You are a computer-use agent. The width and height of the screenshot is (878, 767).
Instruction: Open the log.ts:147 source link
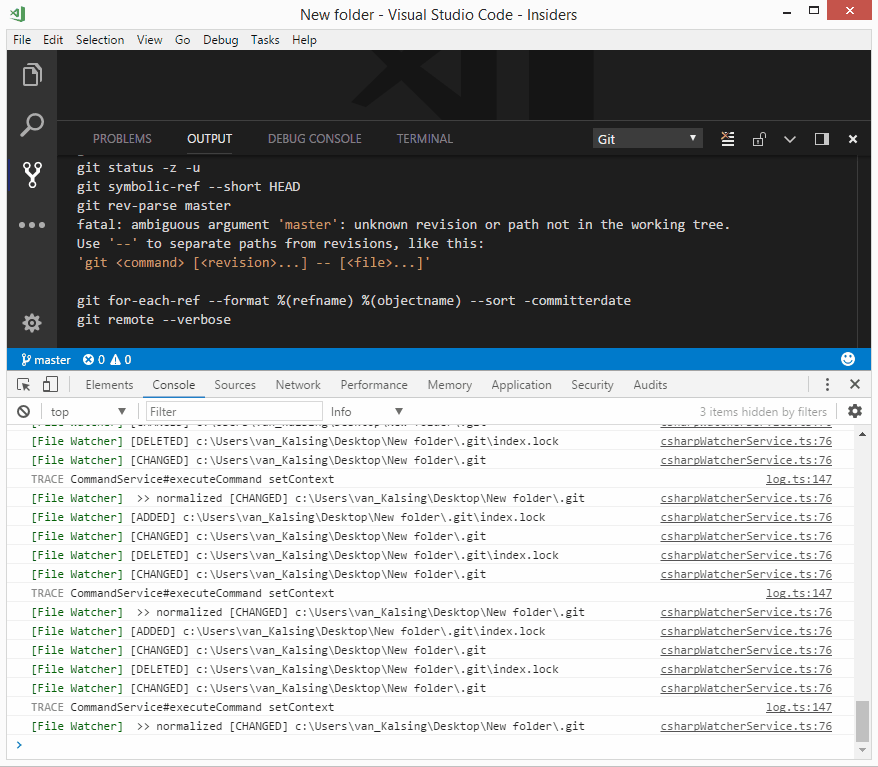798,479
